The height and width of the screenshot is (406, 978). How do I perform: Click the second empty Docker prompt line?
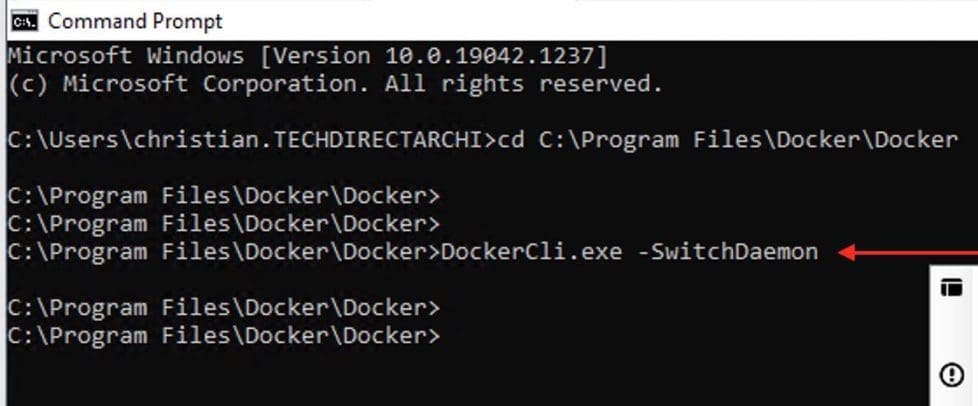pyautogui.click(x=223, y=222)
